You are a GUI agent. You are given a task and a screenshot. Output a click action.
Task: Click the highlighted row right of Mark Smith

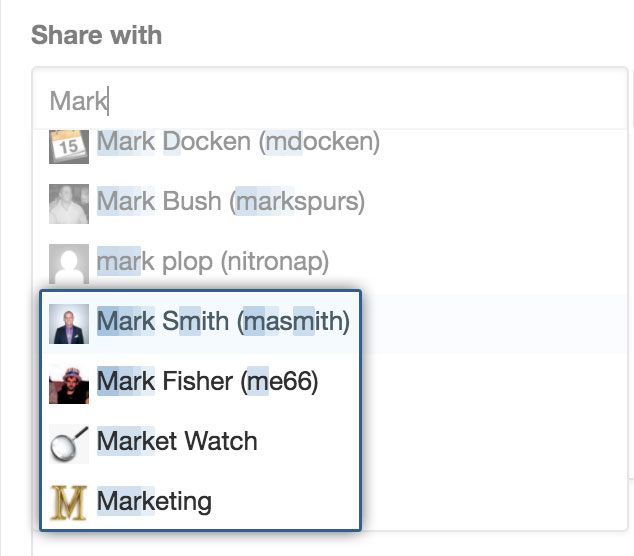point(493,324)
